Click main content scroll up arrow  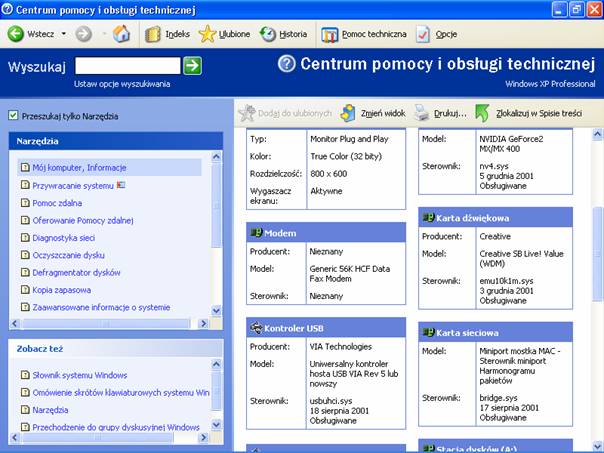(x=597, y=134)
